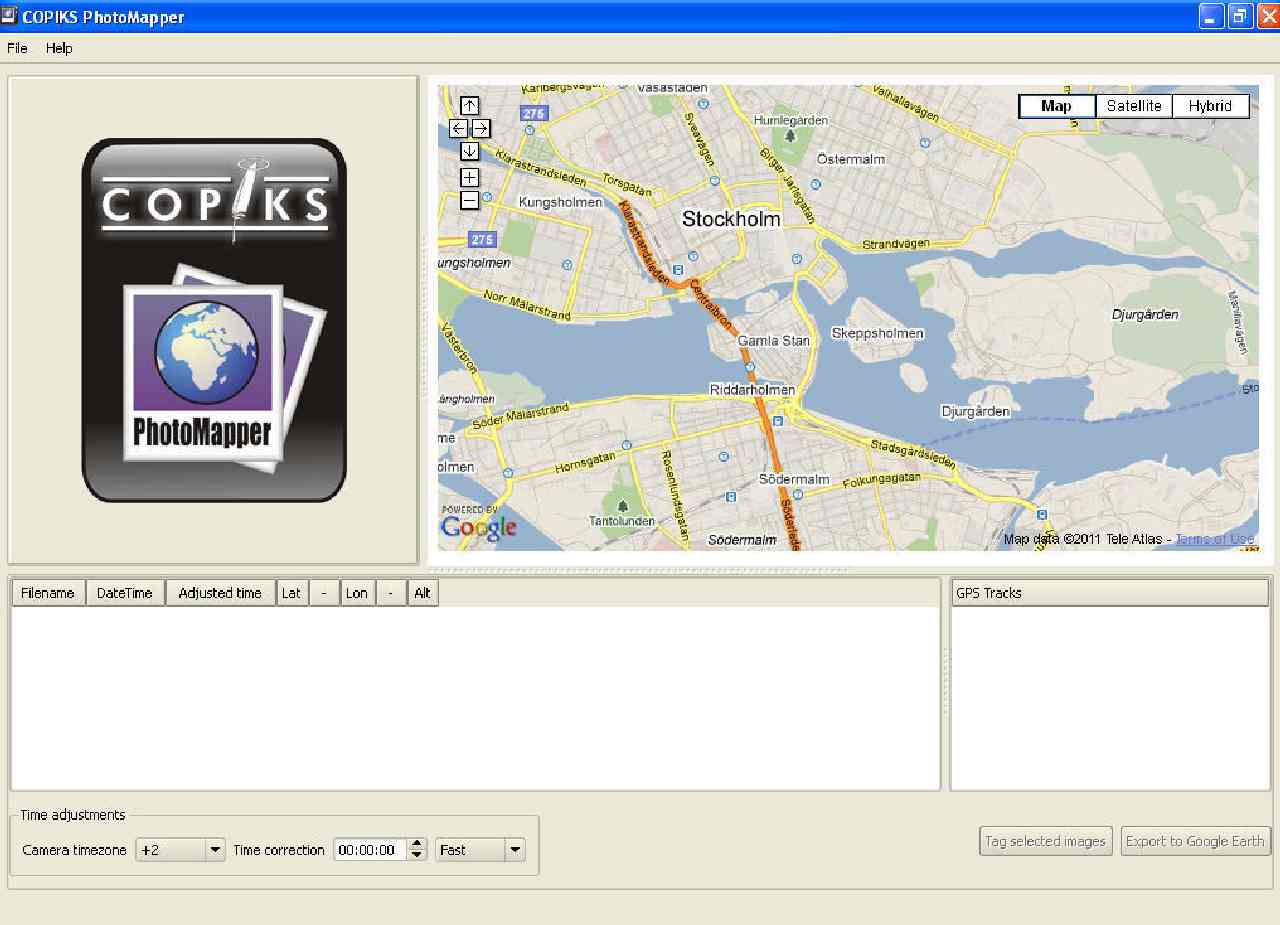Sort by DateTime column header
Image resolution: width=1280 pixels, height=925 pixels.
125,593
